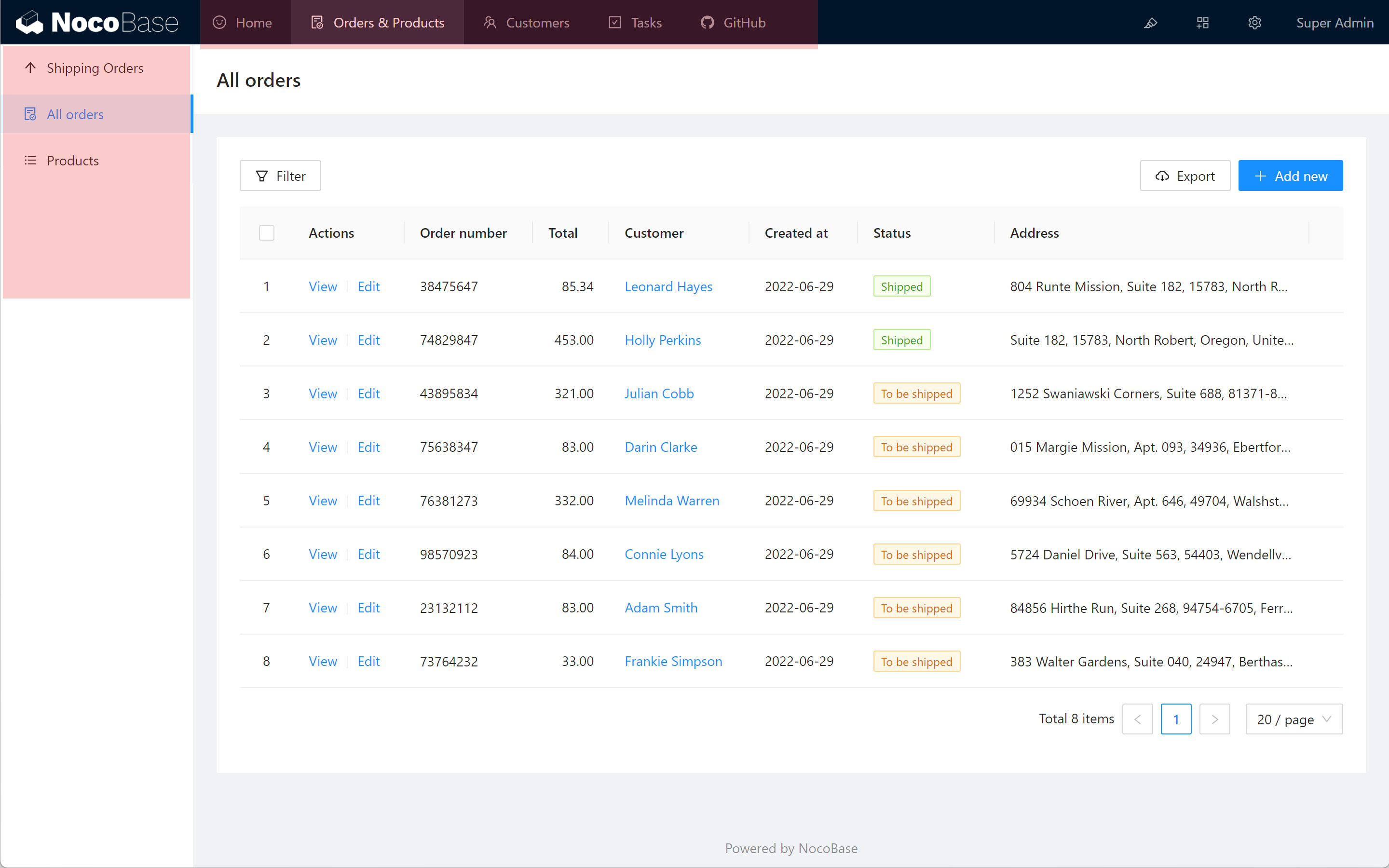
Task: Open the 20 / page size dropdown
Action: [x=1293, y=719]
